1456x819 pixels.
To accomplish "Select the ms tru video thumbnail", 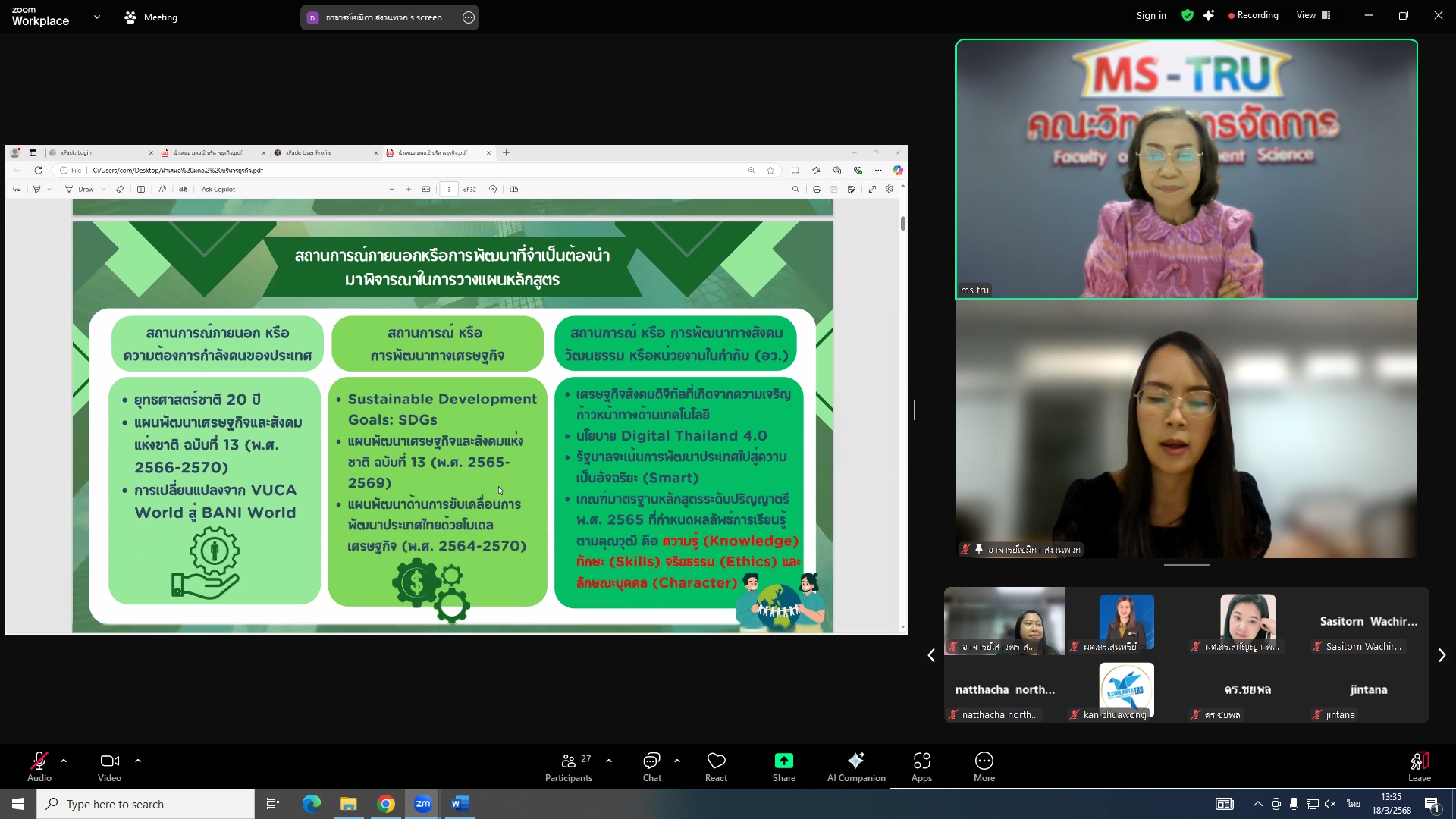I will click(1186, 169).
